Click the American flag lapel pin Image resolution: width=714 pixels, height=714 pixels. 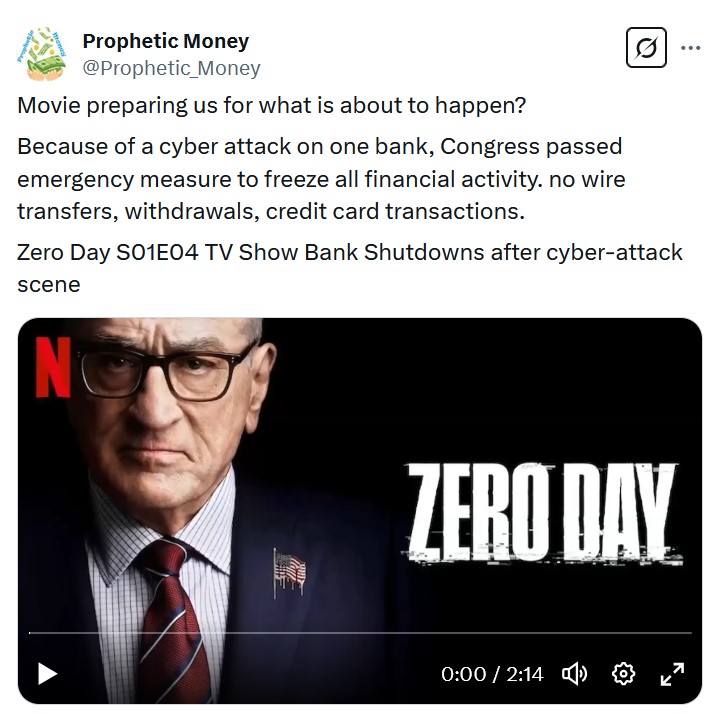(x=288, y=571)
